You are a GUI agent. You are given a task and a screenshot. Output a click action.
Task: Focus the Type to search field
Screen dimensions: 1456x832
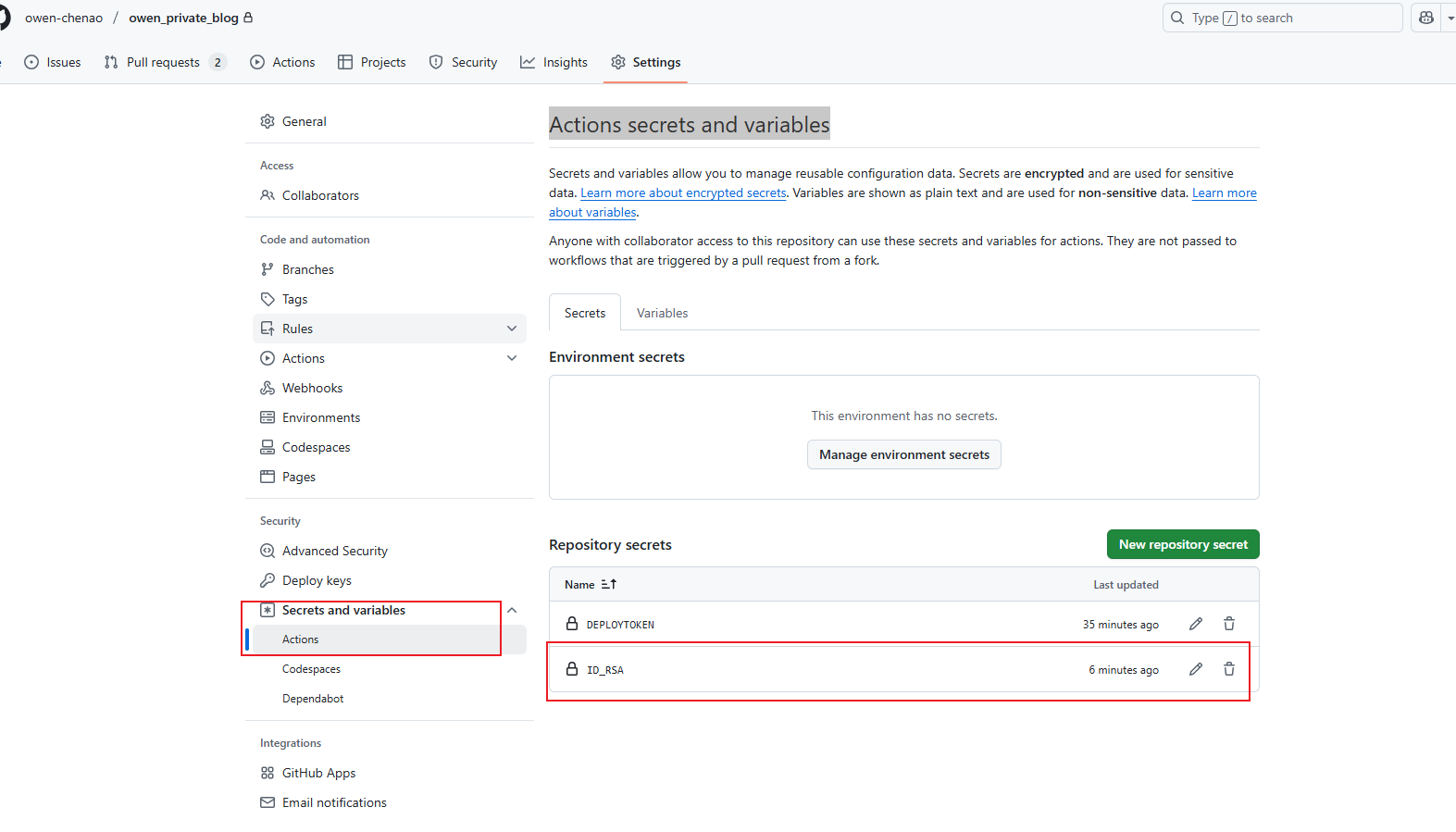coord(1282,18)
